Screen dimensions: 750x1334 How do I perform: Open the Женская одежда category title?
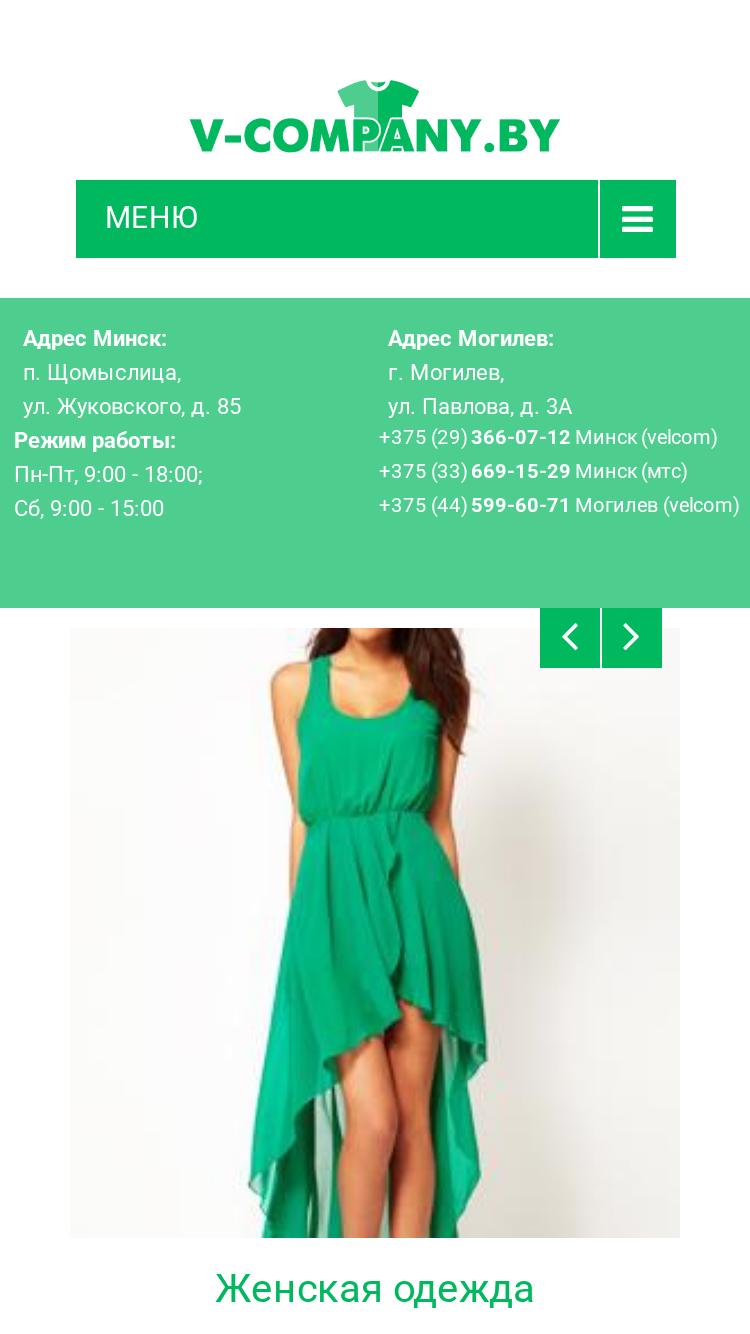click(x=375, y=1288)
